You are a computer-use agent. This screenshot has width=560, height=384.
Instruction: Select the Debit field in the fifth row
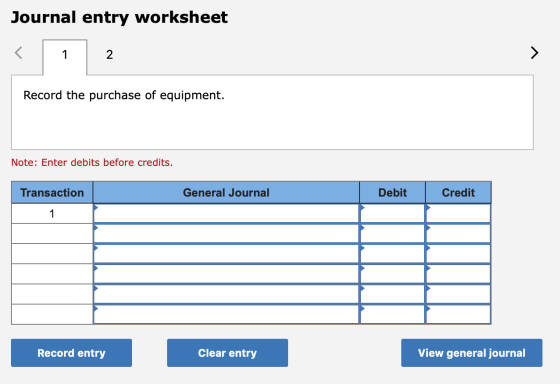tap(392, 294)
